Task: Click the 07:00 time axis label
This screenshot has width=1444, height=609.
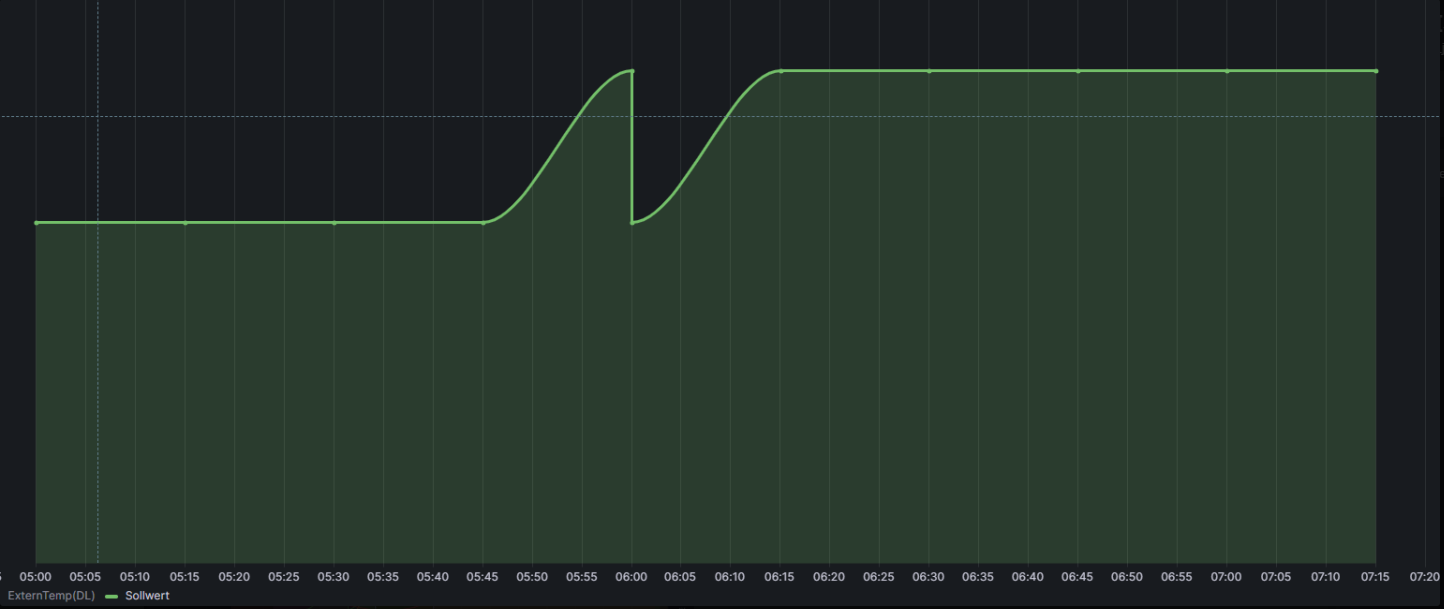Action: coord(1227,577)
